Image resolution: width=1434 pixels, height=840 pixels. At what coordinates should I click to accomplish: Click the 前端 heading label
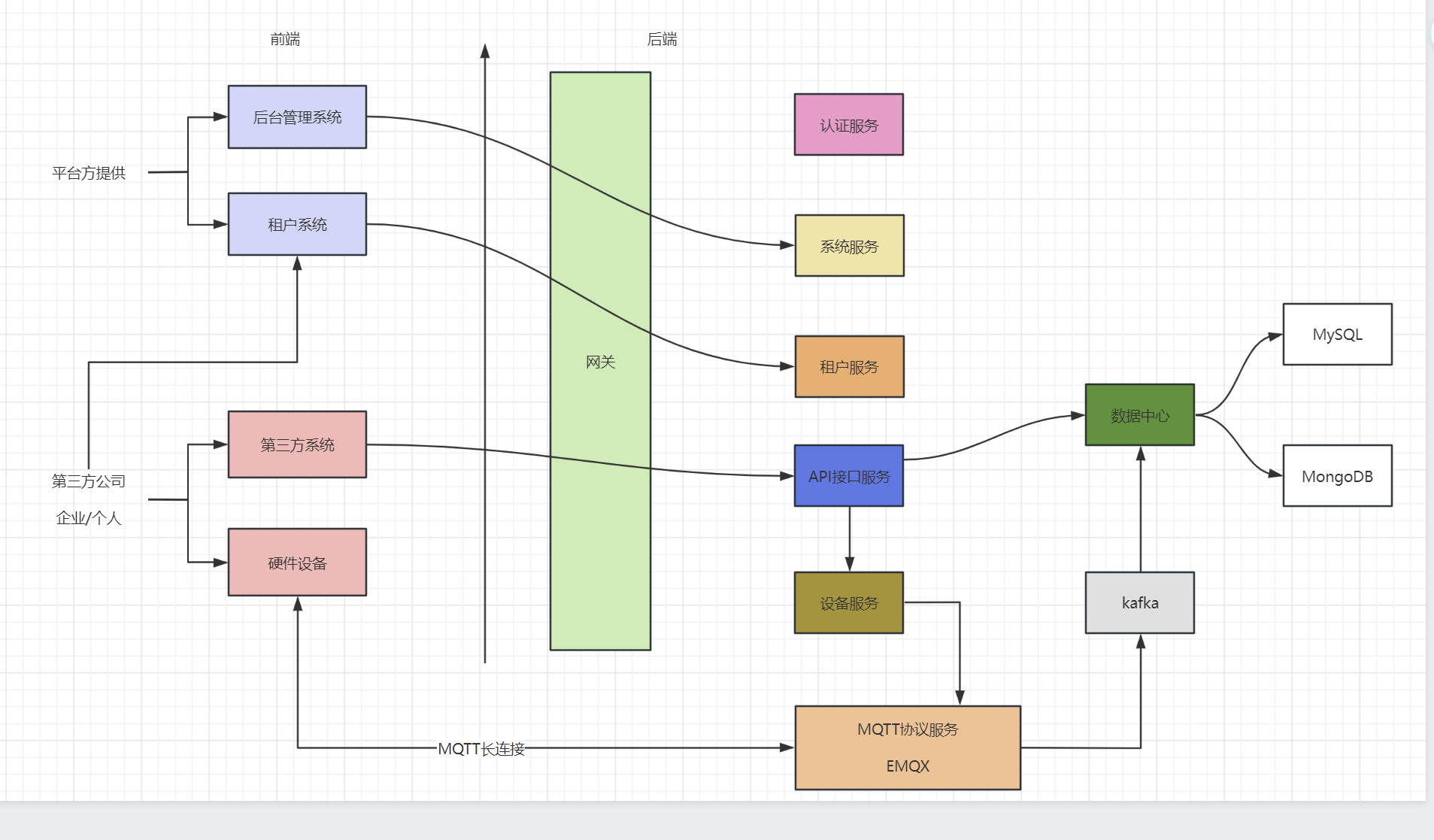pos(285,39)
